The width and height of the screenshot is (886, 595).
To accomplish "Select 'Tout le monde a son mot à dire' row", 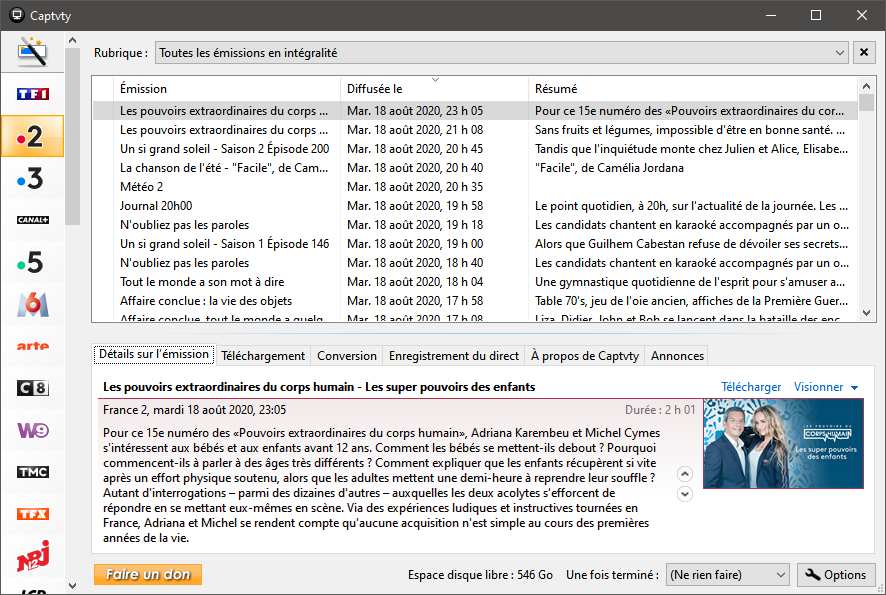I will (475, 282).
